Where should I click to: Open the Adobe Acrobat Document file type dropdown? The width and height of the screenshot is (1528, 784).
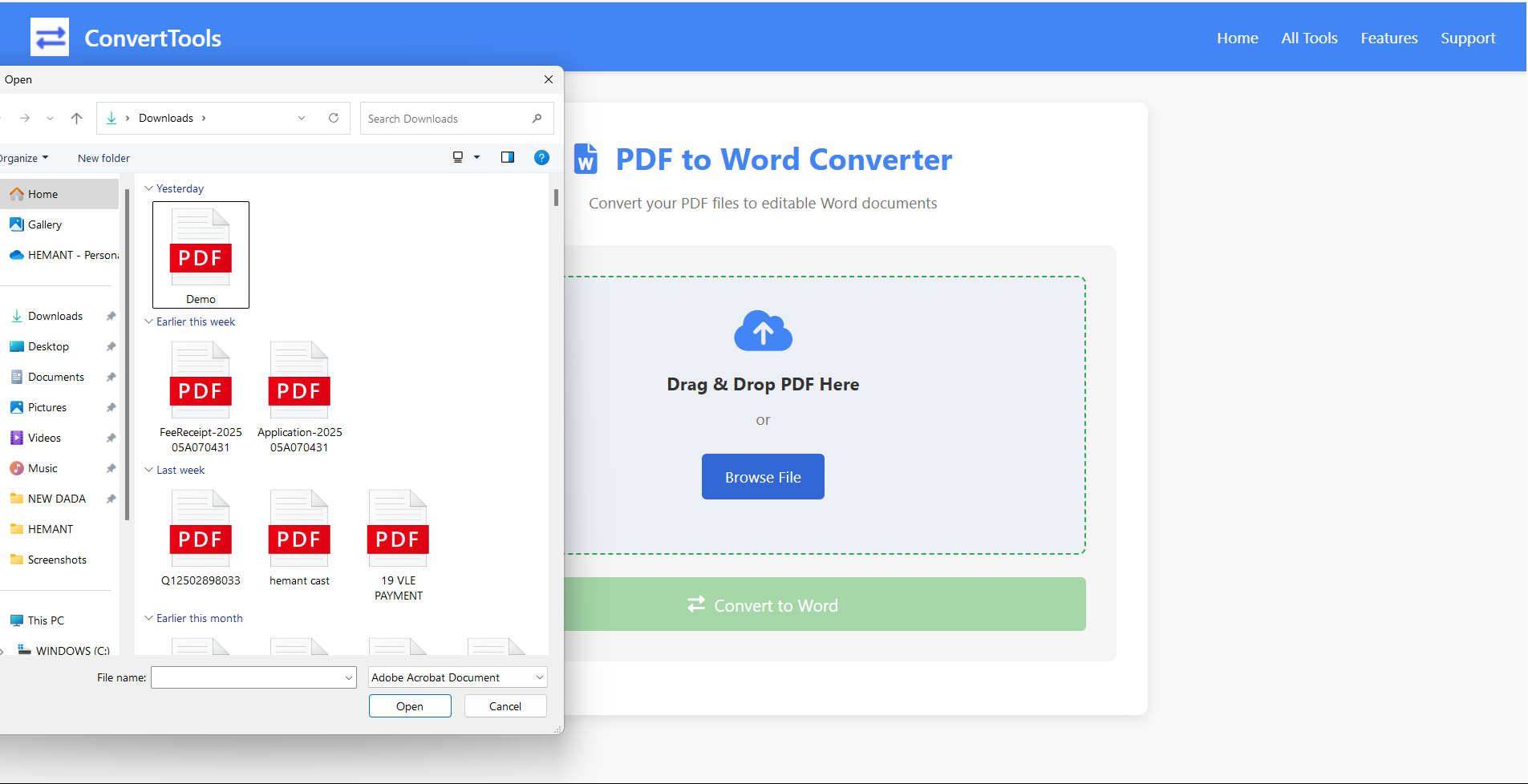coord(458,677)
